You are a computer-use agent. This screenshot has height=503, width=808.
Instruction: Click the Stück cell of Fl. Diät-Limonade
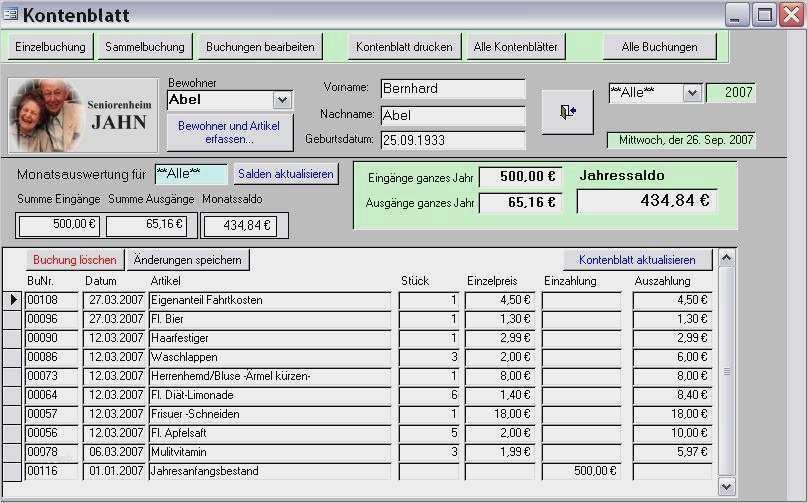tap(429, 396)
